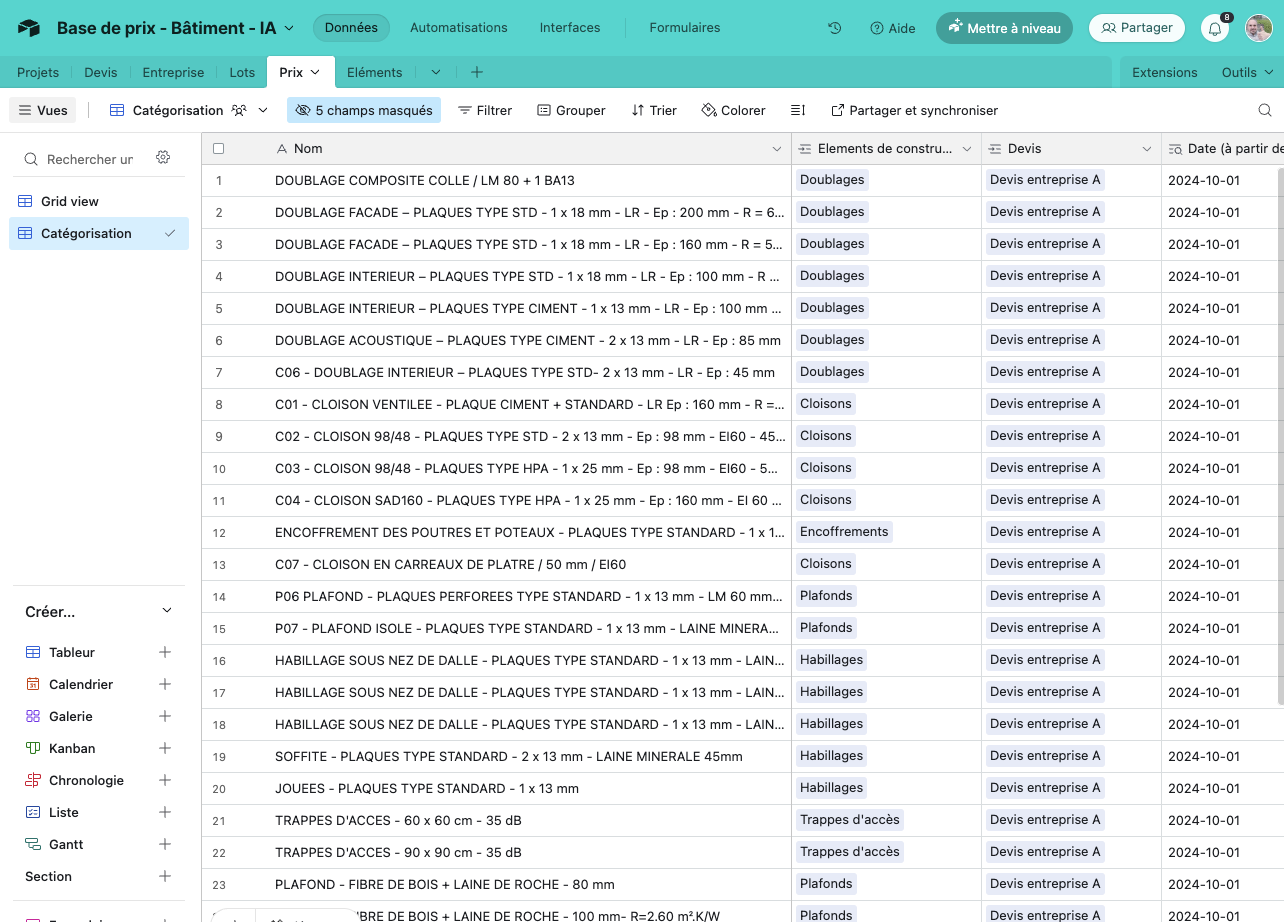Click the Partager button

pyautogui.click(x=1136, y=28)
